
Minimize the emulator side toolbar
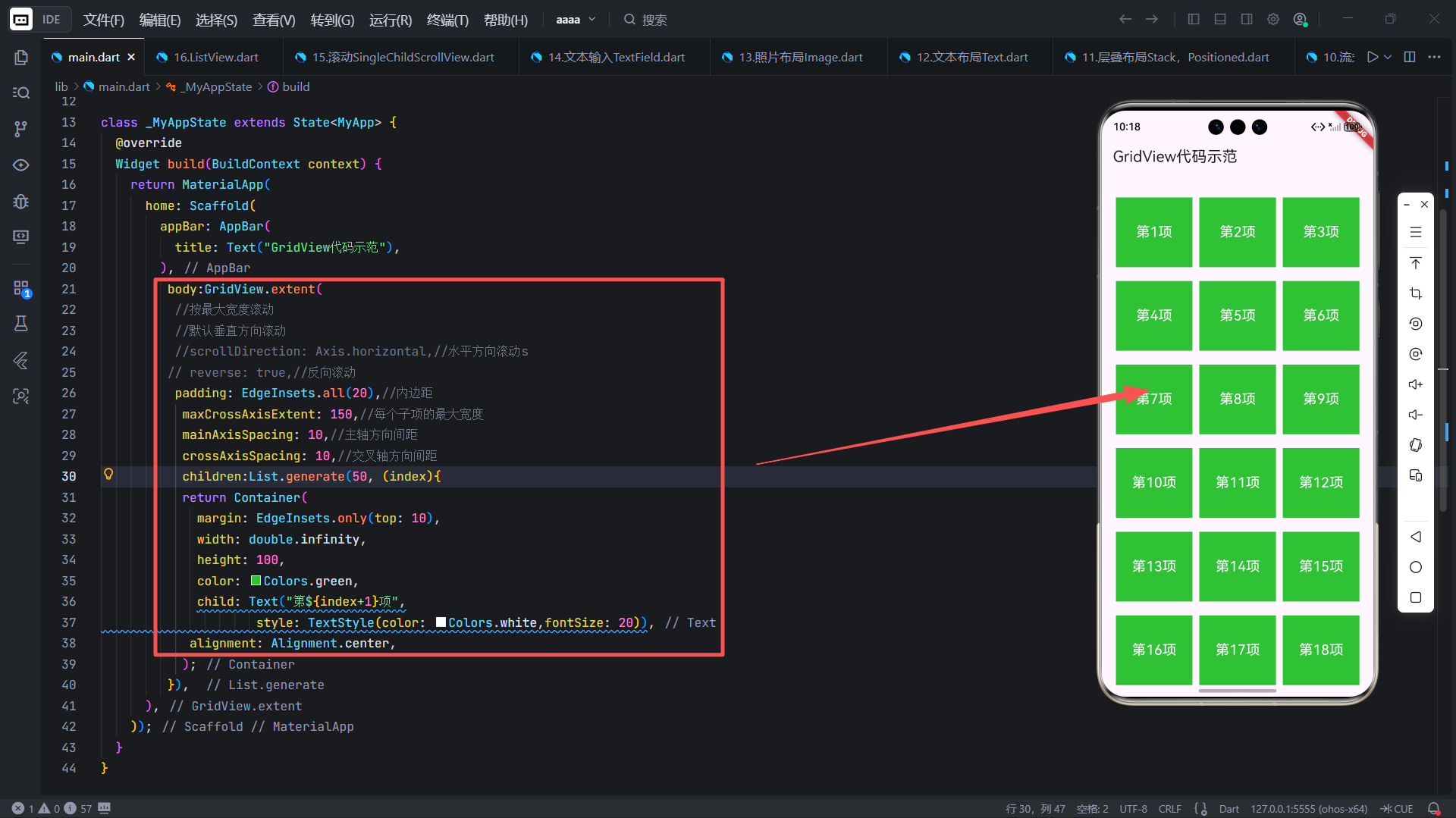(x=1406, y=205)
